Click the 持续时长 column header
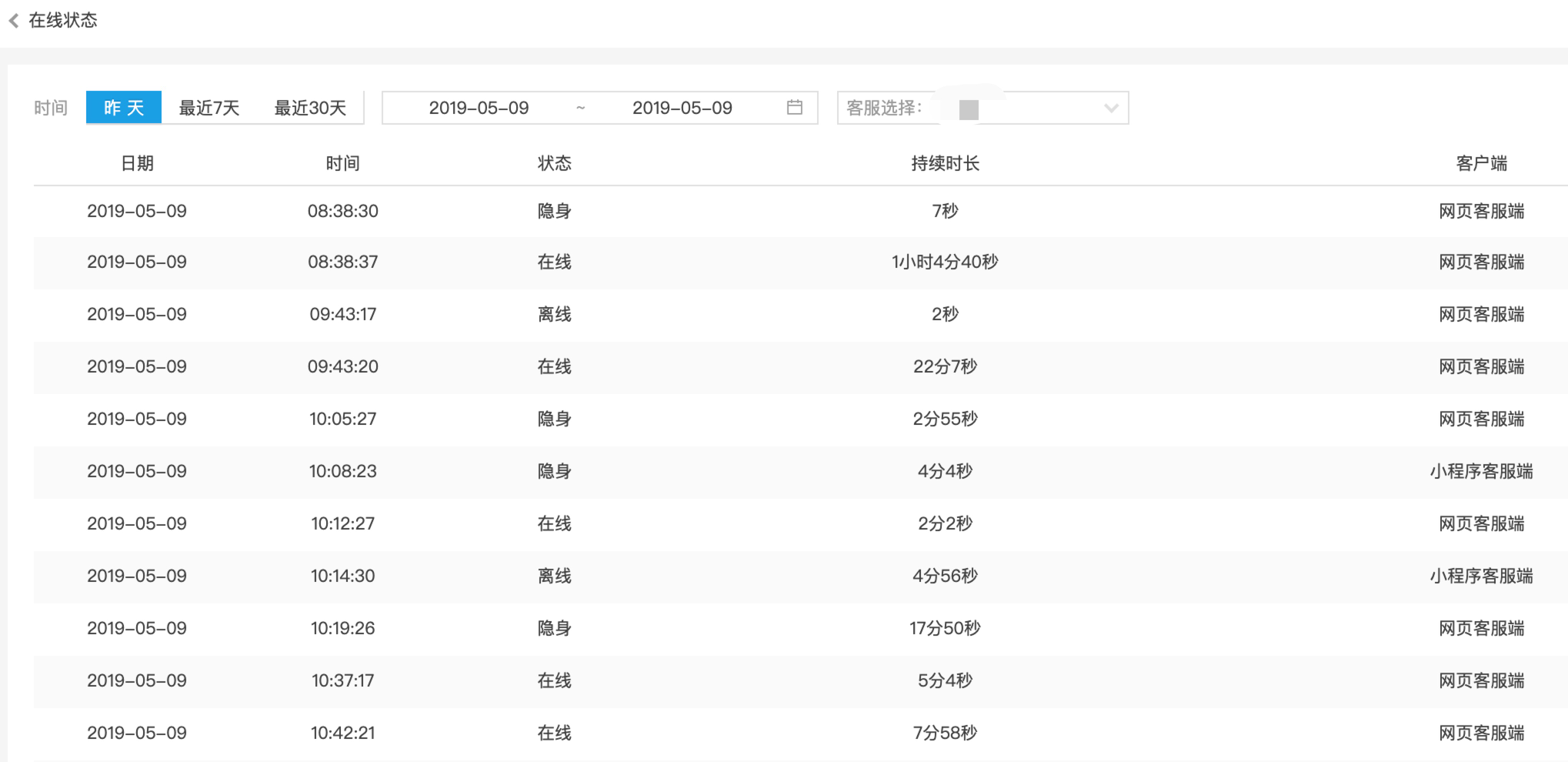Image resolution: width=1568 pixels, height=762 pixels. click(x=945, y=162)
